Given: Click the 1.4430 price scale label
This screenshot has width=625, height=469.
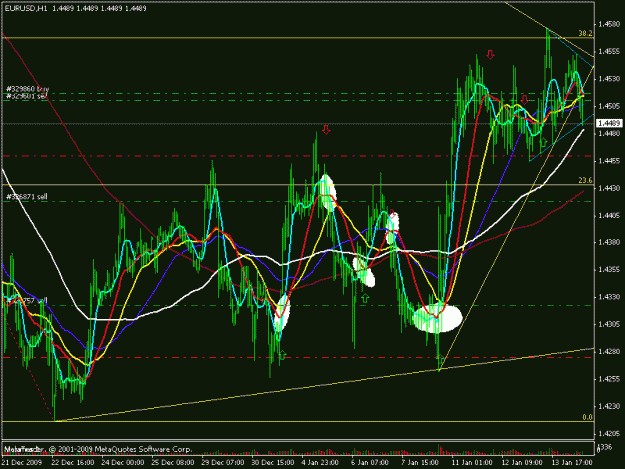Looking at the screenshot, I should point(609,188).
